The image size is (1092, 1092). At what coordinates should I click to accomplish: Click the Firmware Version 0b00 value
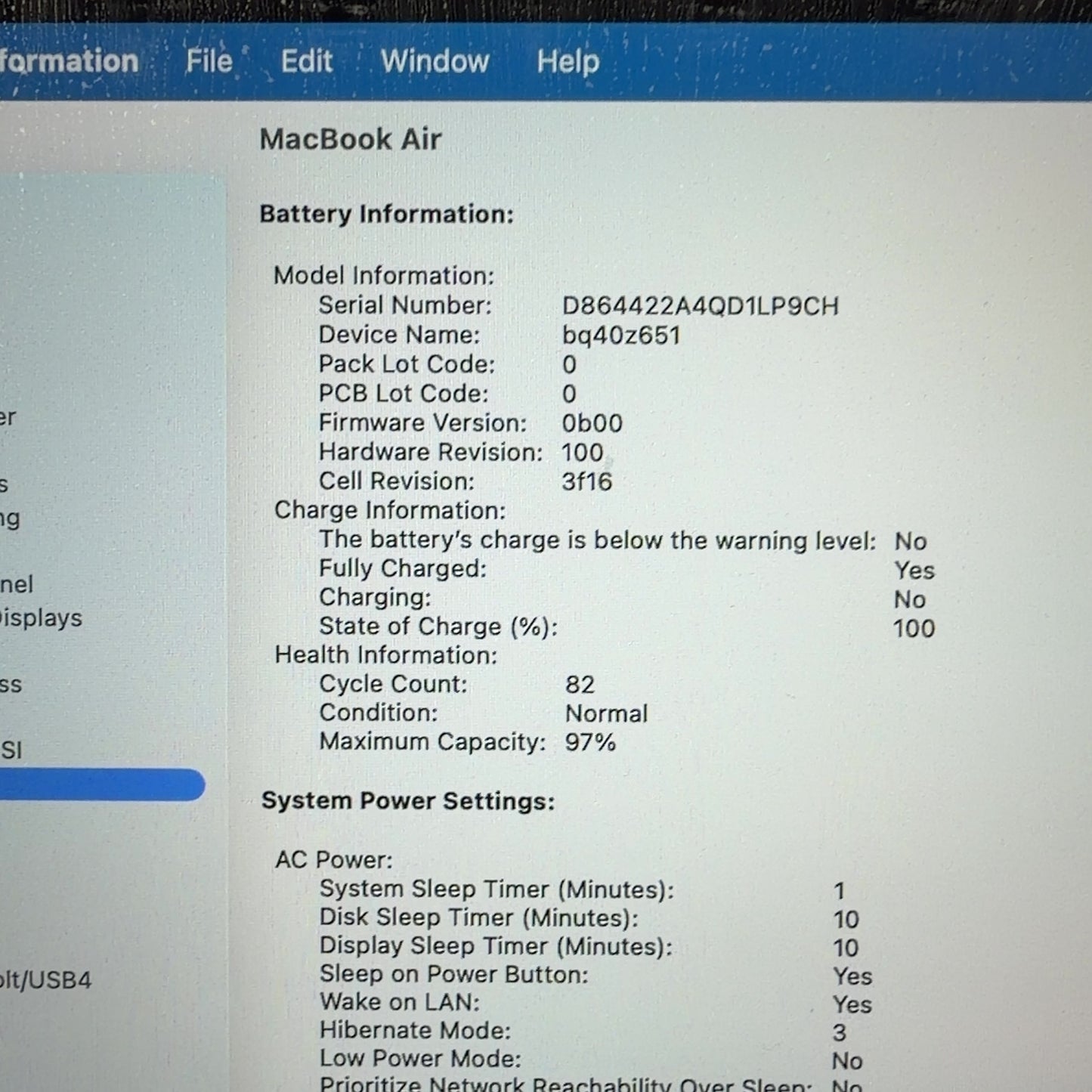592,423
